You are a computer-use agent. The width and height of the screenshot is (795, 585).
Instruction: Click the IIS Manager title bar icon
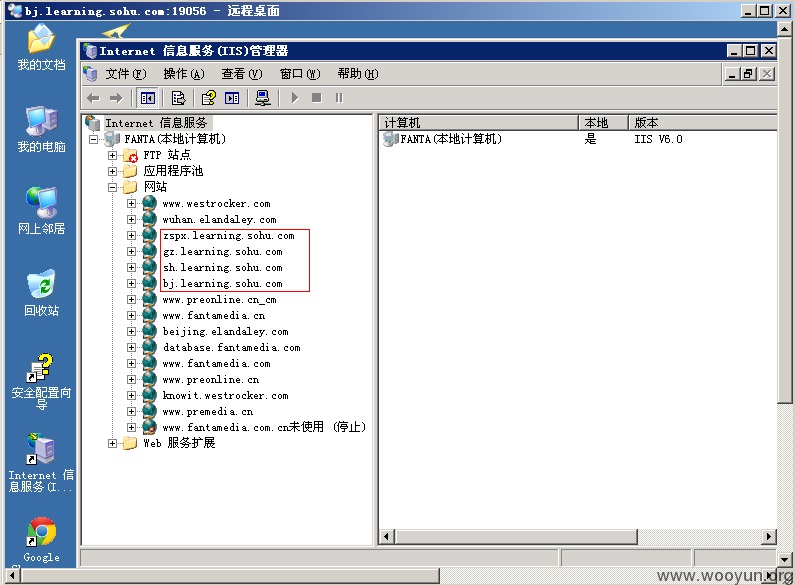(x=91, y=51)
